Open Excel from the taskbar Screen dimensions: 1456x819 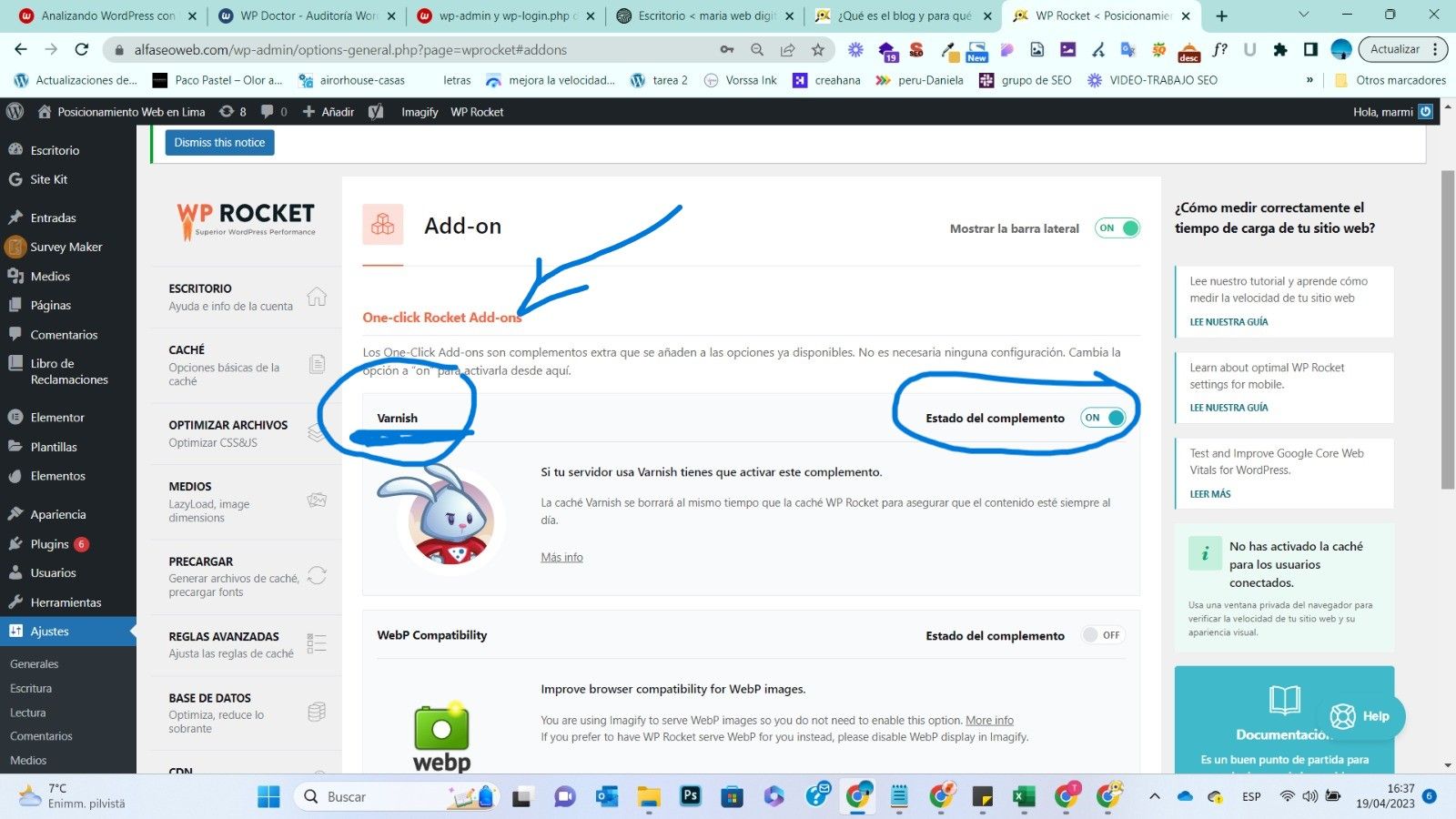[x=1023, y=796]
